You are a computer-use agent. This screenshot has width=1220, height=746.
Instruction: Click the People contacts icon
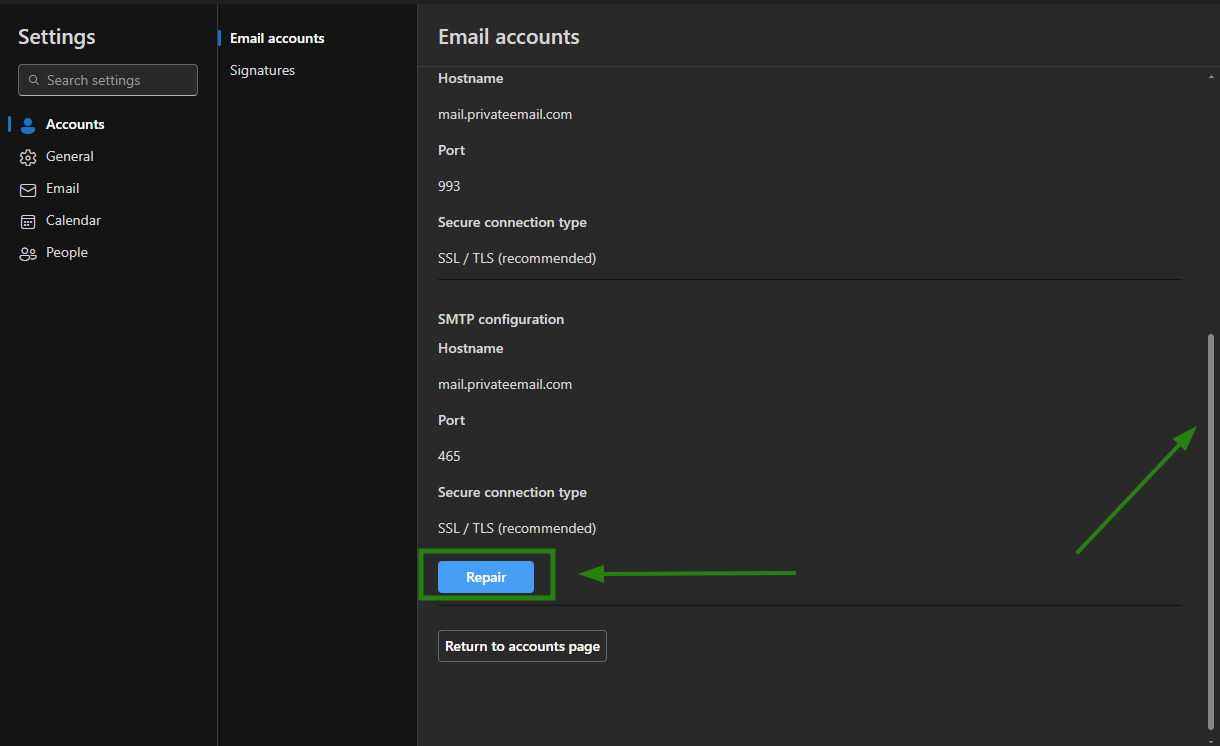coord(28,253)
